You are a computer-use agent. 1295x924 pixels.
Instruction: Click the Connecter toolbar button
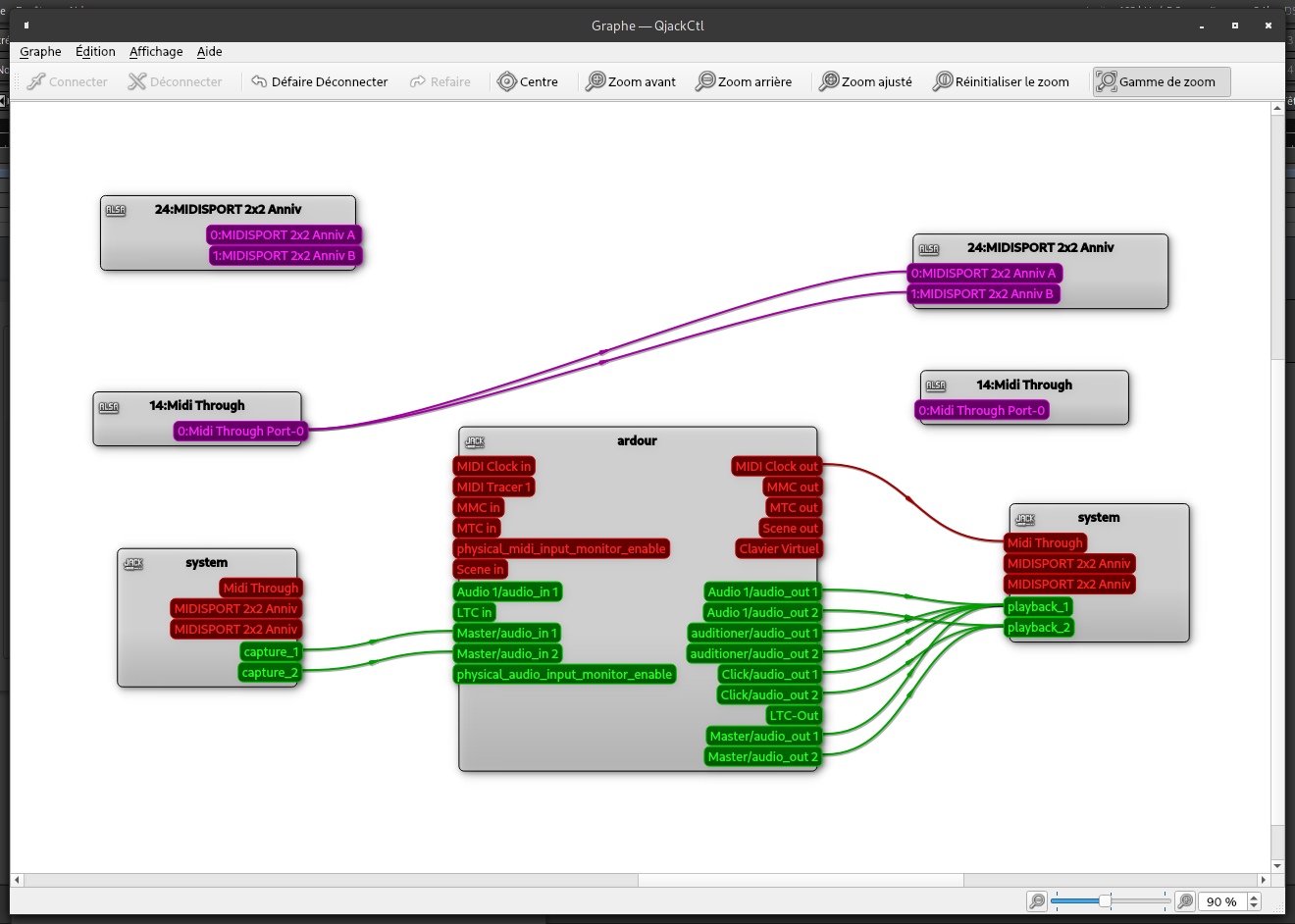(68, 81)
